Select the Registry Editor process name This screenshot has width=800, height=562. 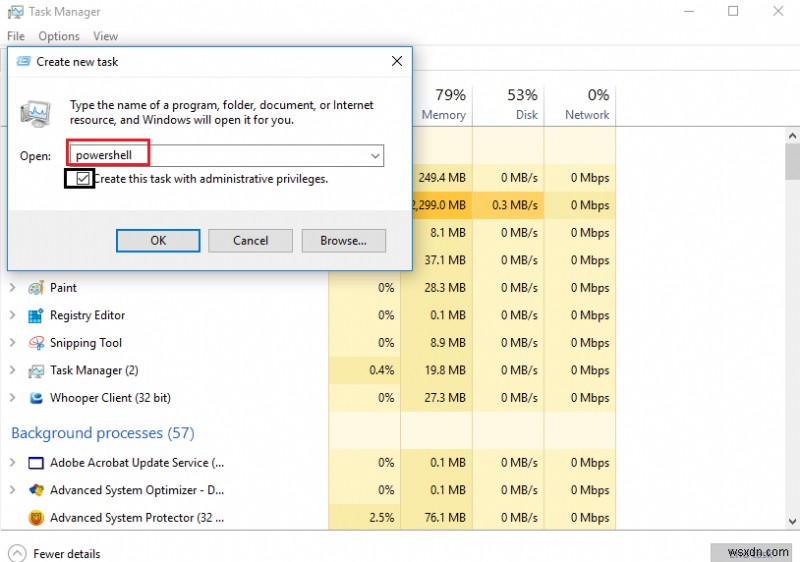pos(87,315)
